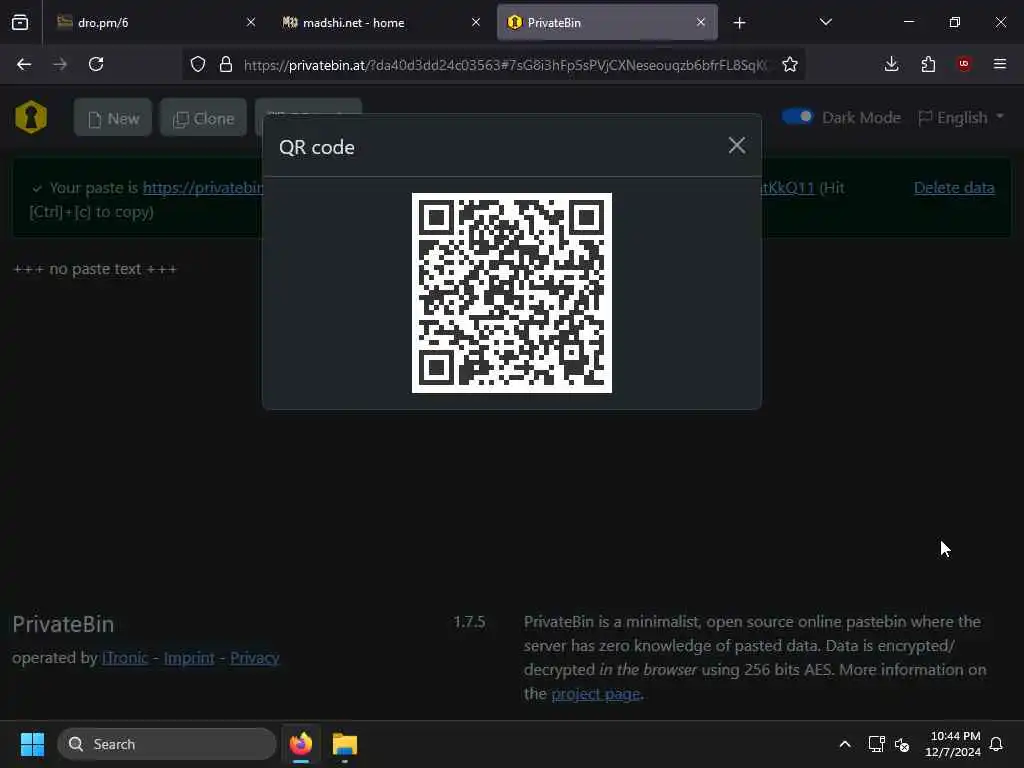This screenshot has width=1024, height=768.
Task: Create a New paste
Action: pyautogui.click(x=113, y=118)
